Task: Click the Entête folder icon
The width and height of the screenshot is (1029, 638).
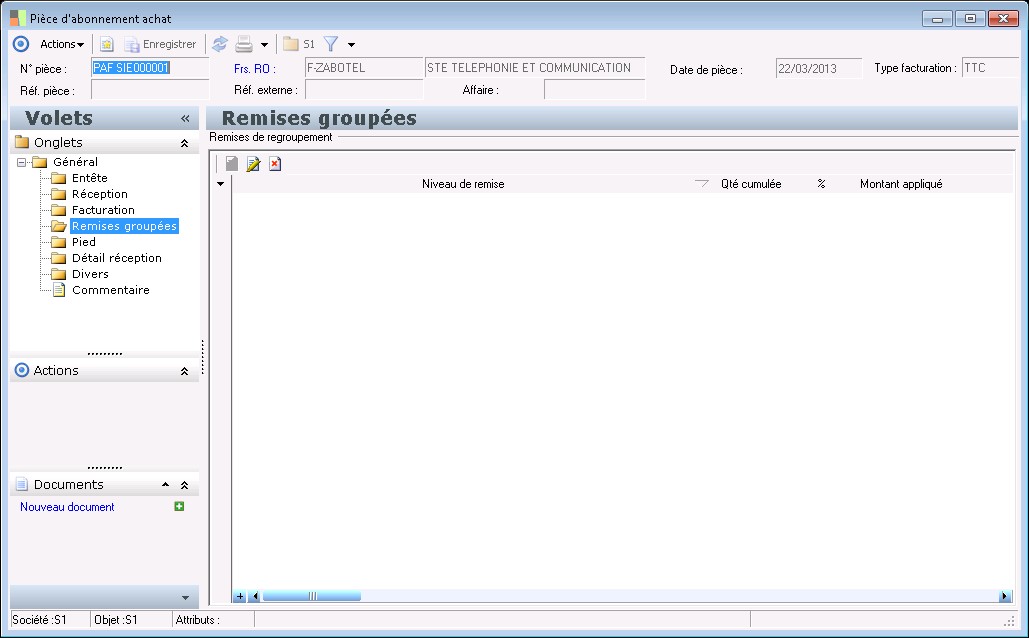Action: (x=59, y=178)
